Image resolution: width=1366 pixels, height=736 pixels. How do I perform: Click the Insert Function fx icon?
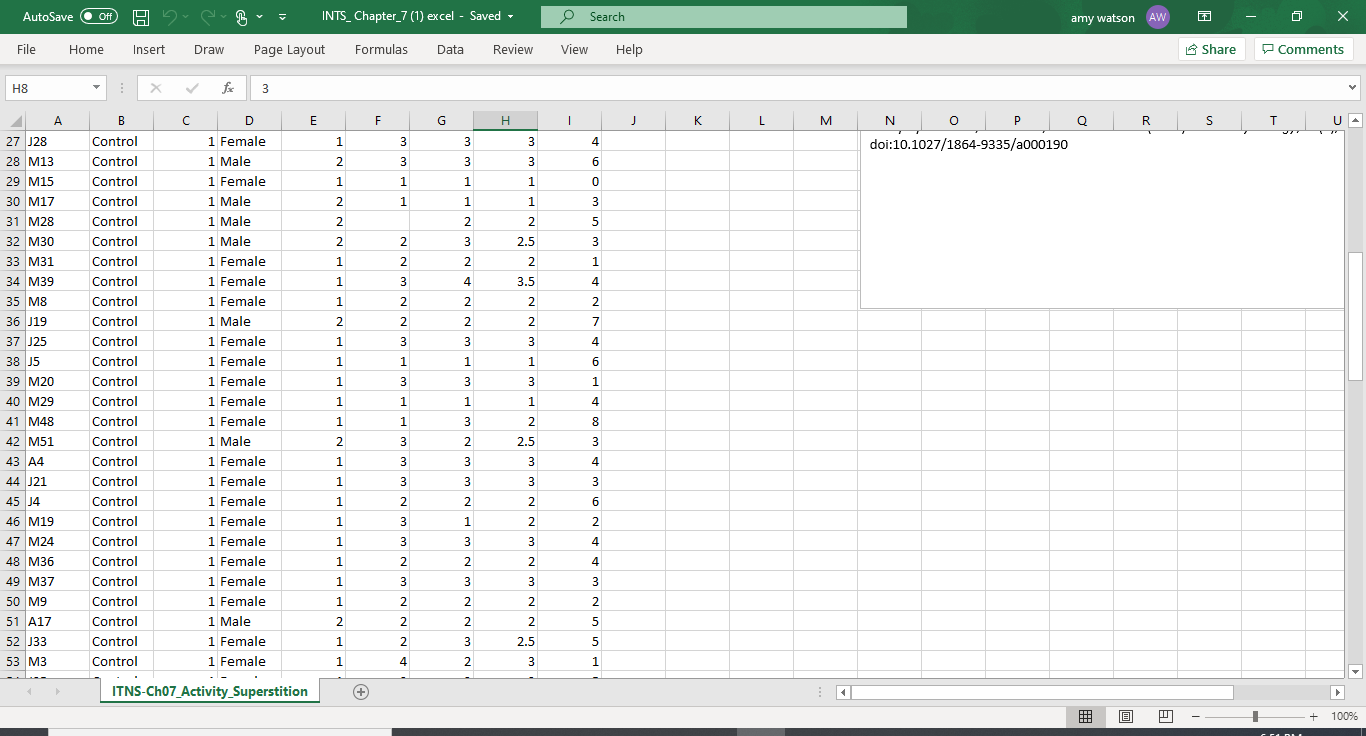point(227,88)
